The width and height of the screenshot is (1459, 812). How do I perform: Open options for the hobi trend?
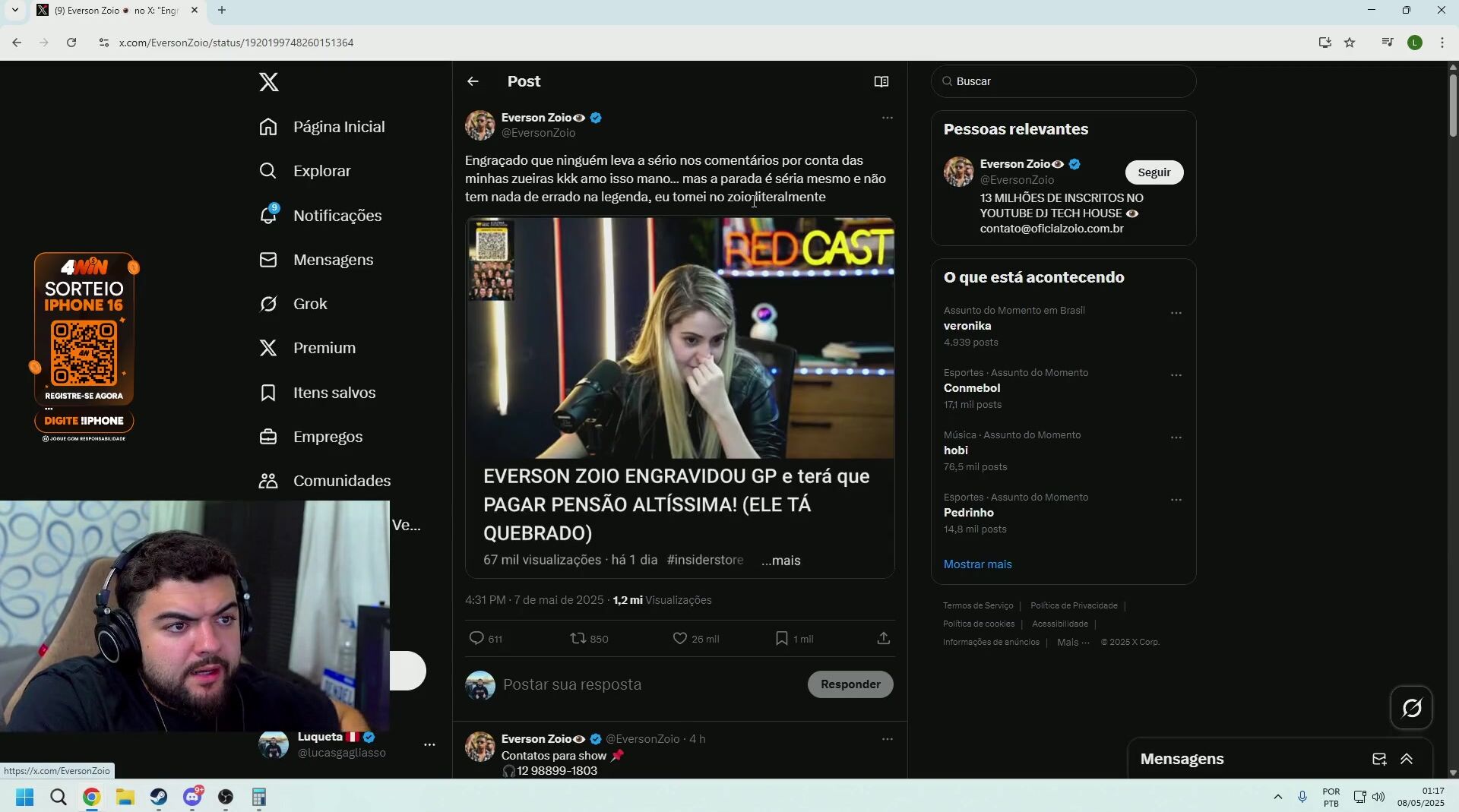[1176, 438]
